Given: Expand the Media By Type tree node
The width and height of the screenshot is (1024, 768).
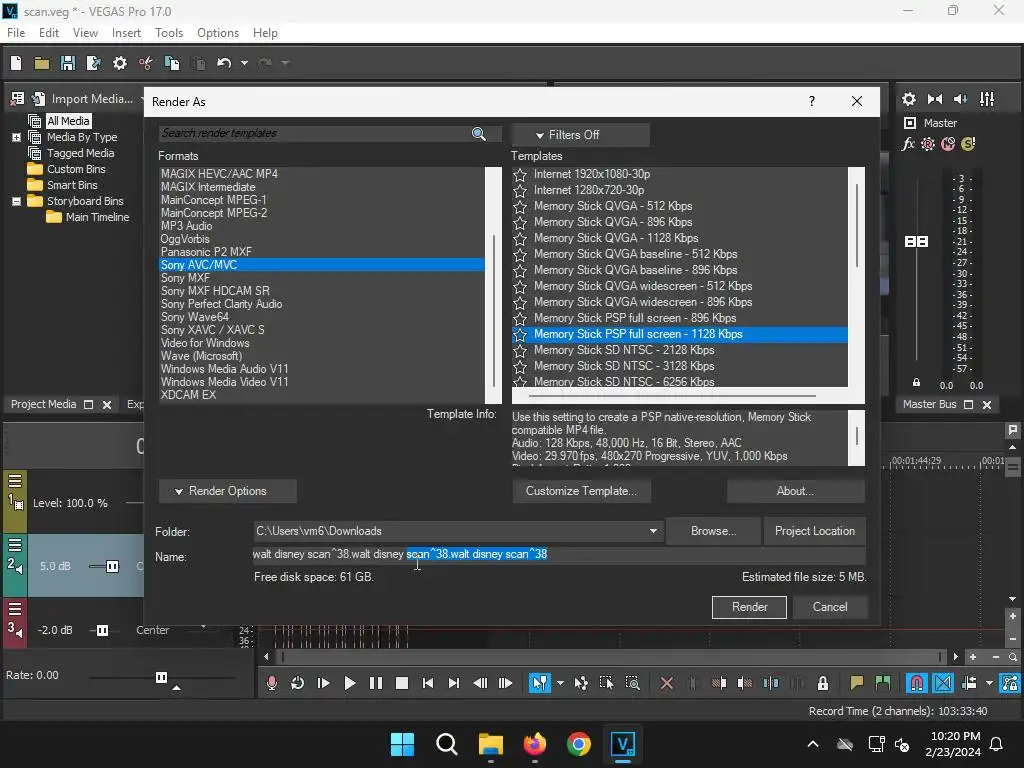Looking at the screenshot, I should point(16,137).
